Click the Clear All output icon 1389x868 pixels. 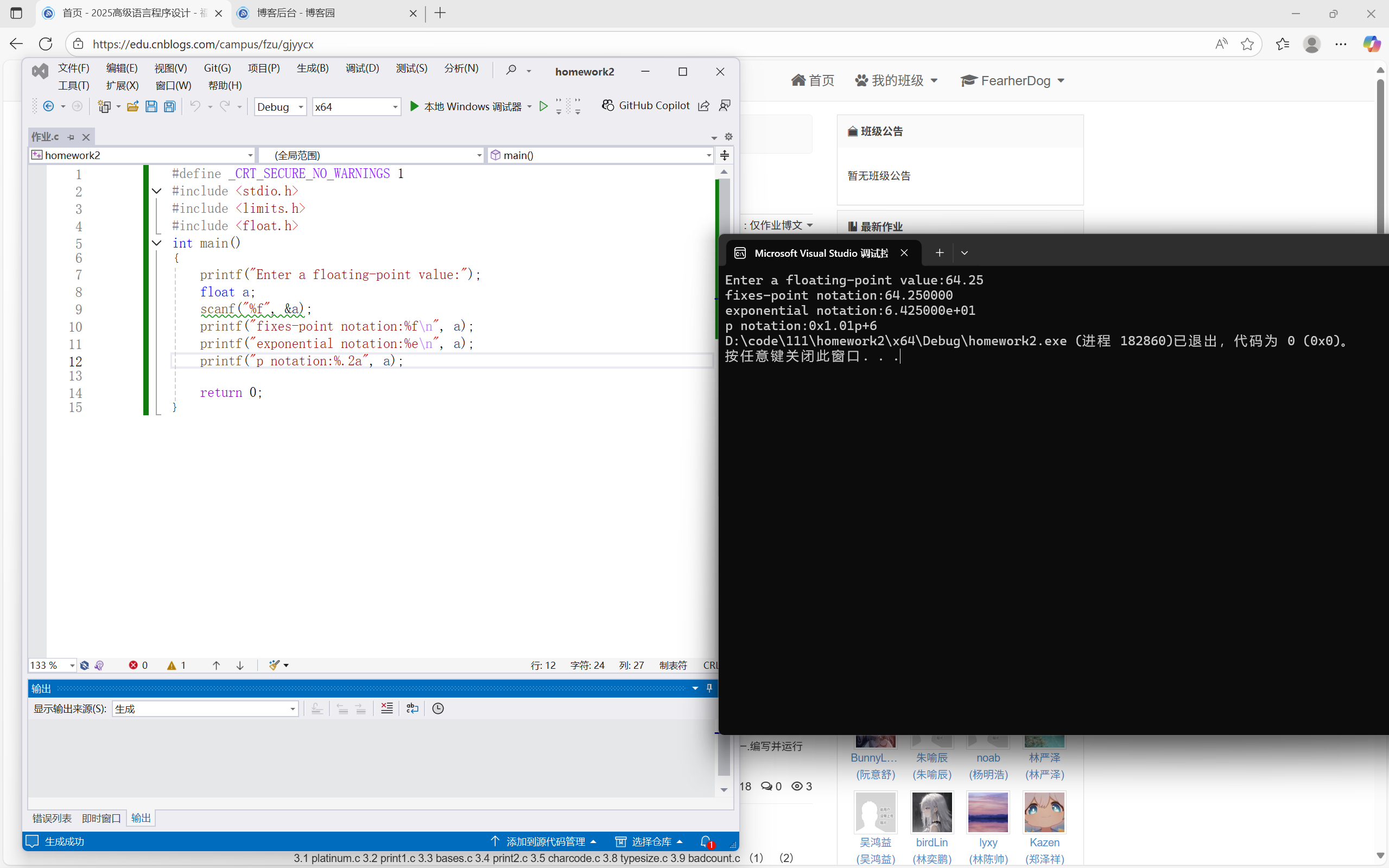(x=387, y=708)
